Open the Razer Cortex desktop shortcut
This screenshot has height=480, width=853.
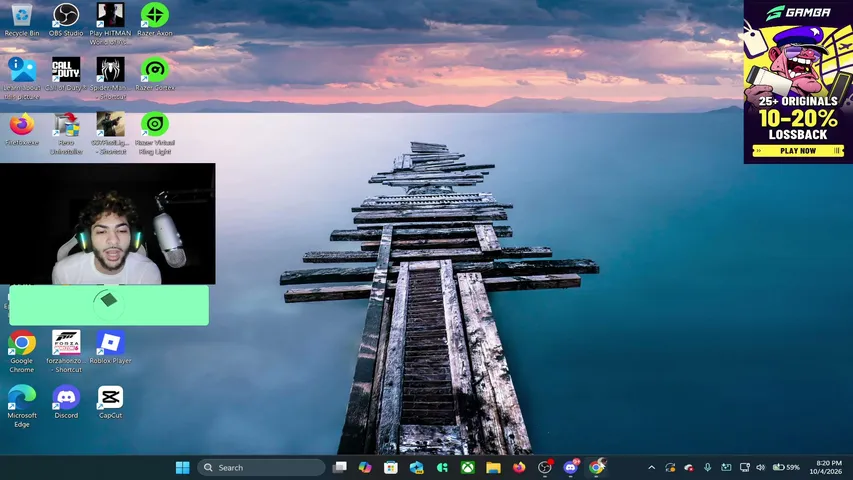pyautogui.click(x=154, y=74)
